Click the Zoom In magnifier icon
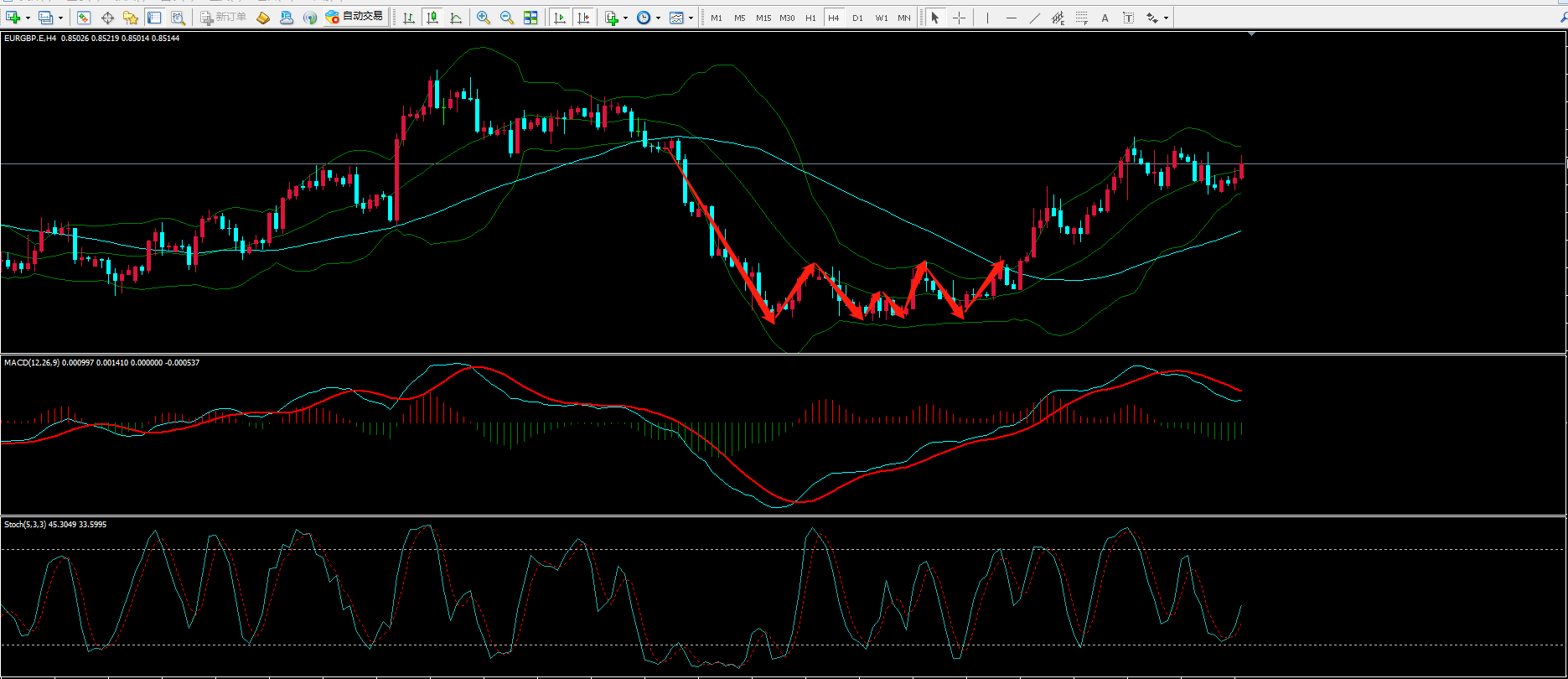1568x679 pixels. pos(484,18)
